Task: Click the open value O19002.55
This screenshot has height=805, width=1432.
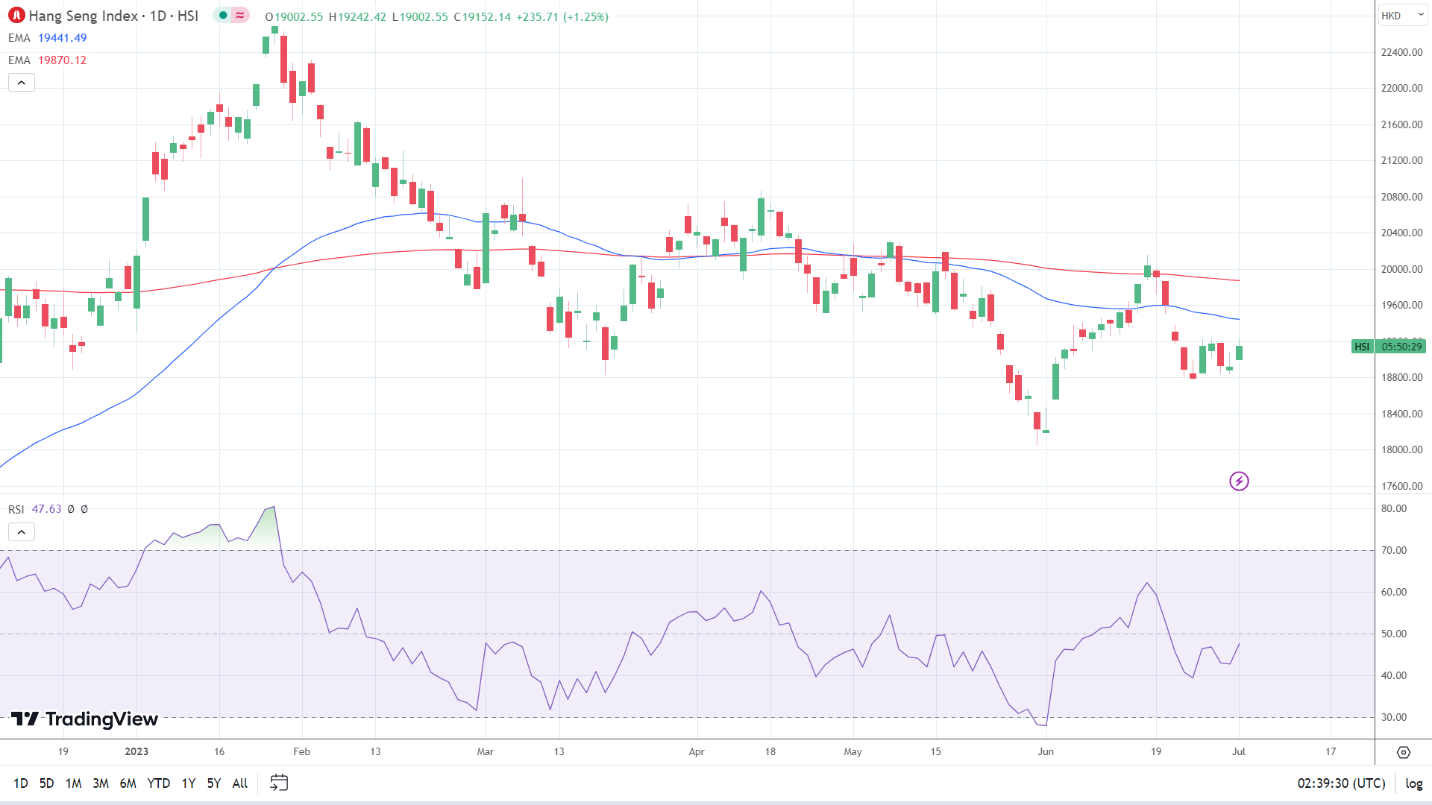Action: click(x=295, y=17)
